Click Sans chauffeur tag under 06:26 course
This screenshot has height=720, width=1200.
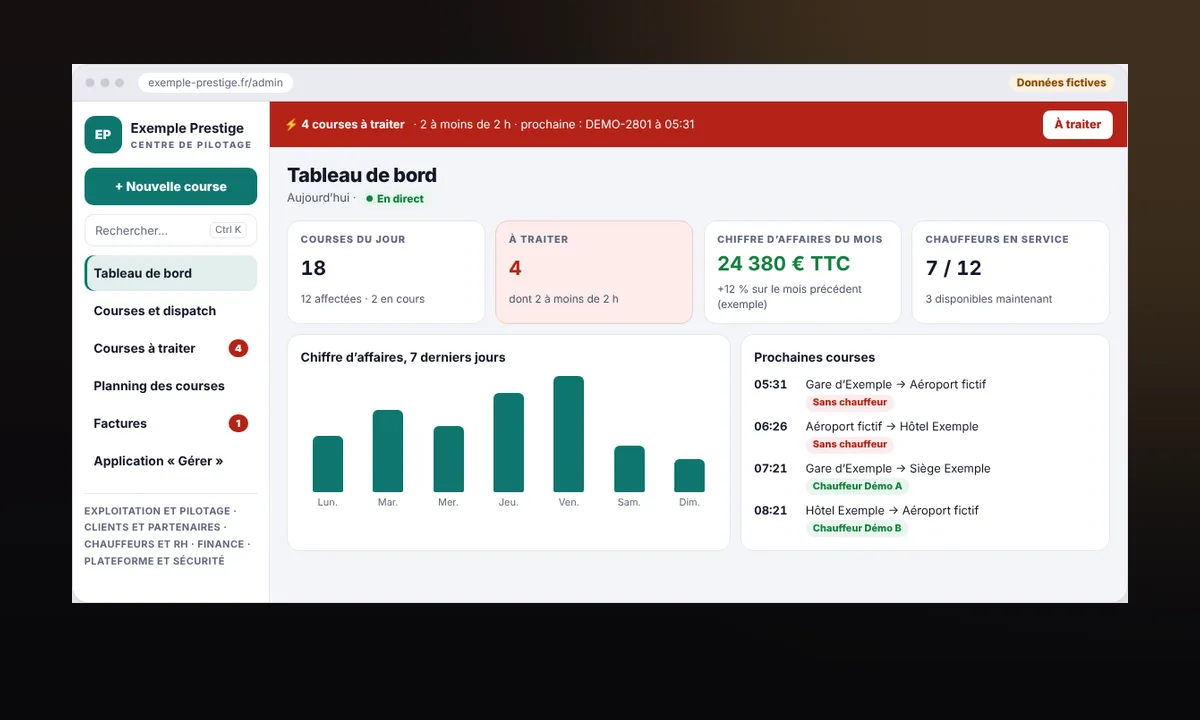850,444
